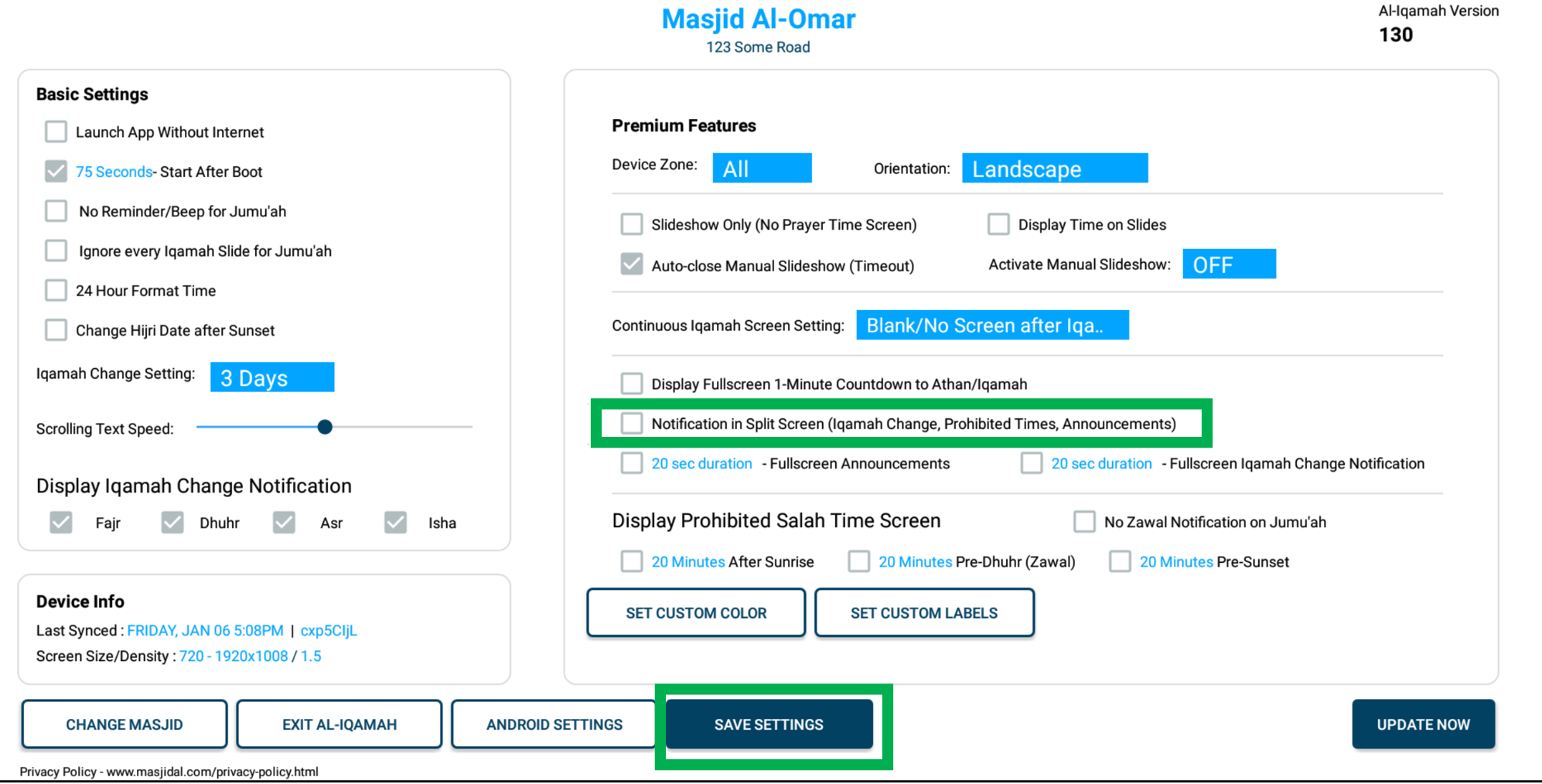Click the Al-Iqamah version number 130

(x=1396, y=35)
